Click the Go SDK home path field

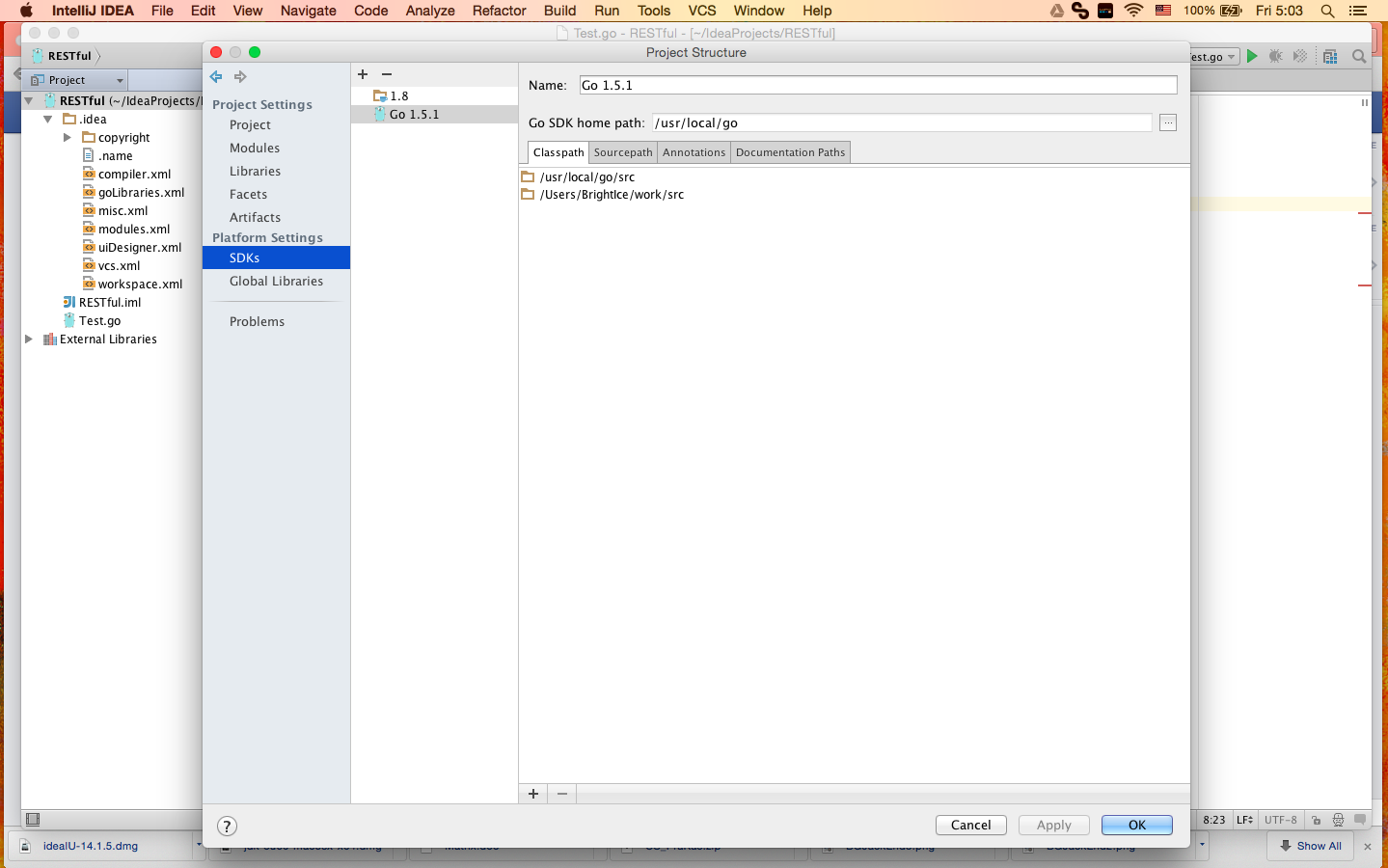coord(902,122)
